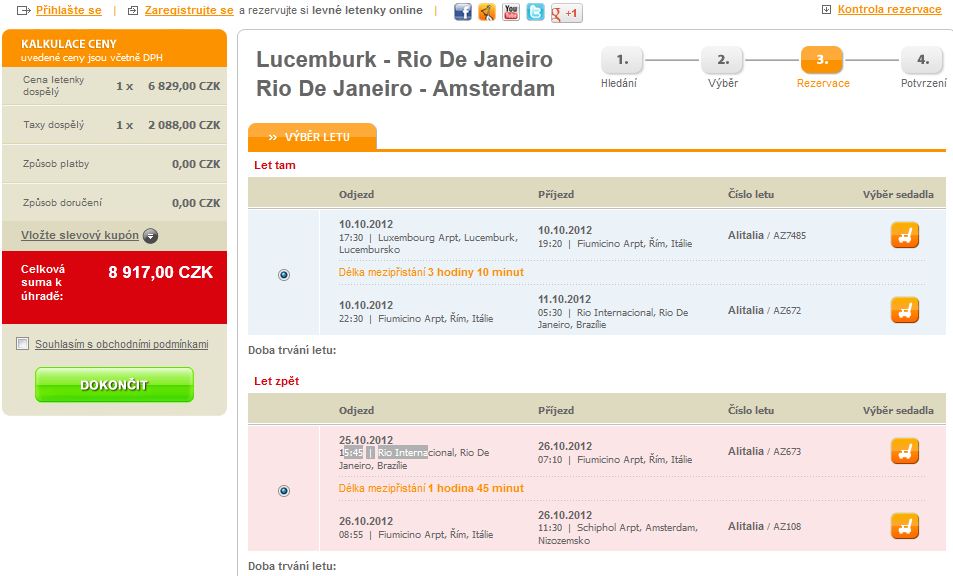Open the VÝBĚR LETU tab
Image resolution: width=953 pixels, height=576 pixels.
tap(312, 137)
